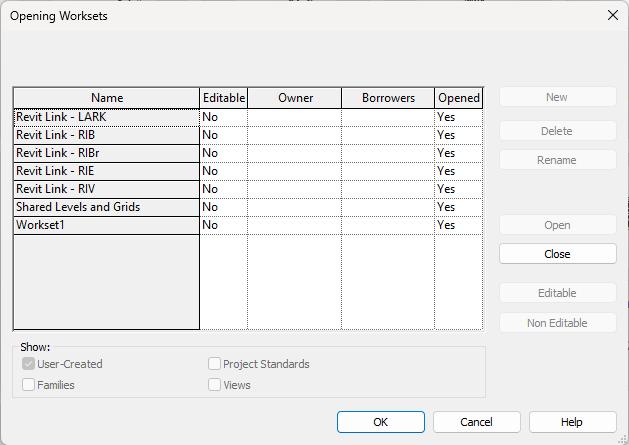Close the Opening Worksets dialog window
Screen dimensions: 629x445
tap(613, 16)
